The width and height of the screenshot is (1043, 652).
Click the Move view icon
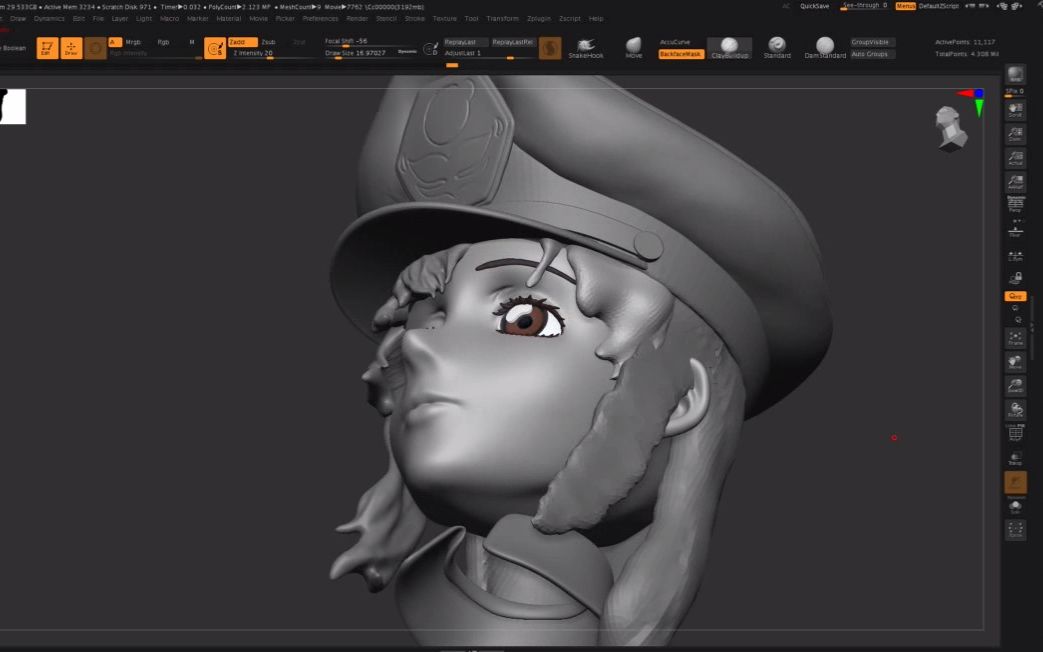1015,362
